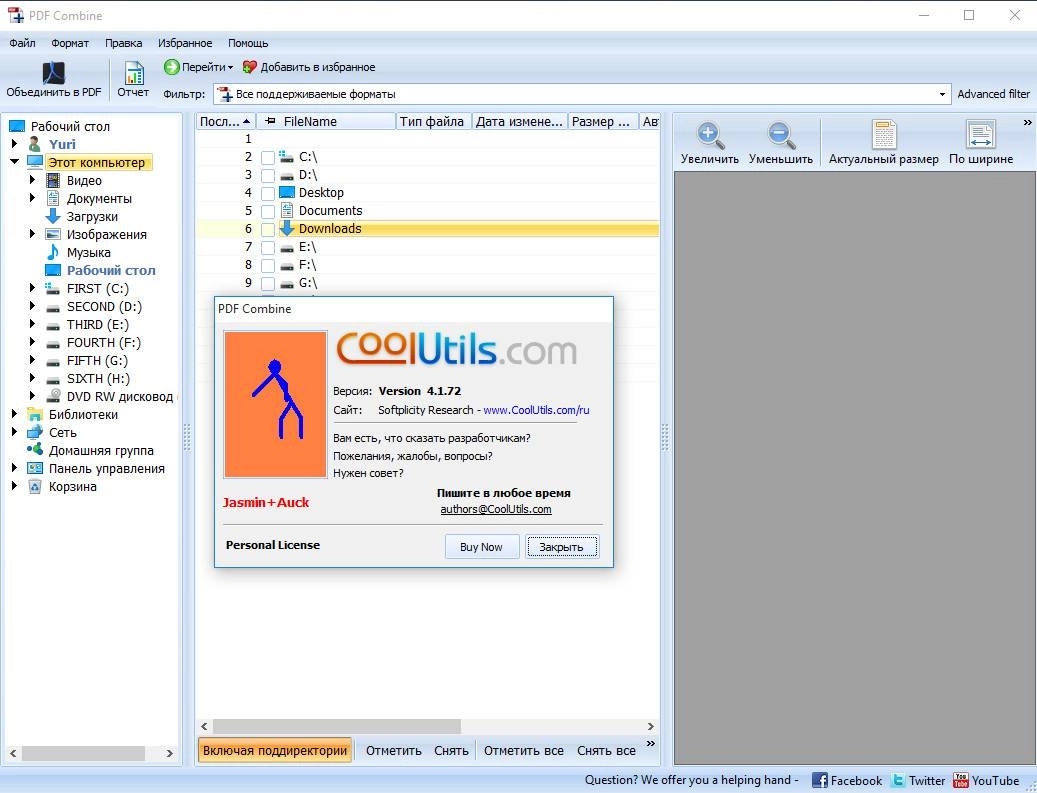The height and width of the screenshot is (793, 1037).
Task: Check the C:\ row checkbox
Action: pos(267,157)
